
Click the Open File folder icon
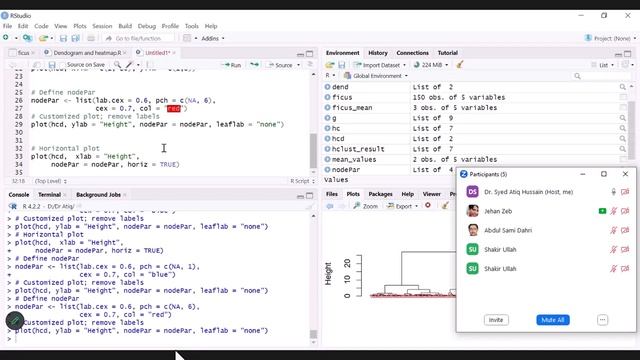(43, 38)
